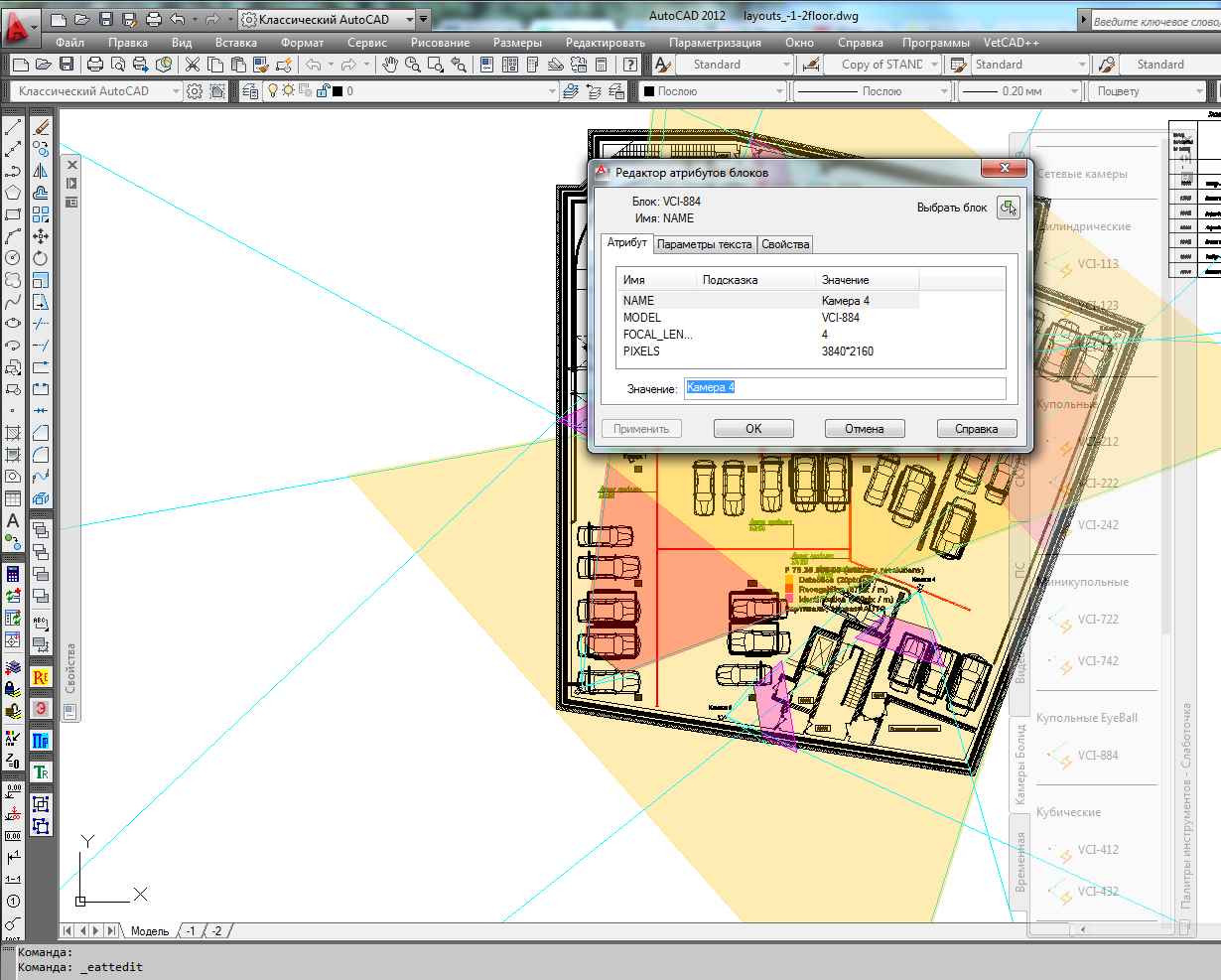Viewport: 1221px width, 980px height.
Task: Open the Copy of STAND dimension style dropdown
Action: (x=882, y=65)
